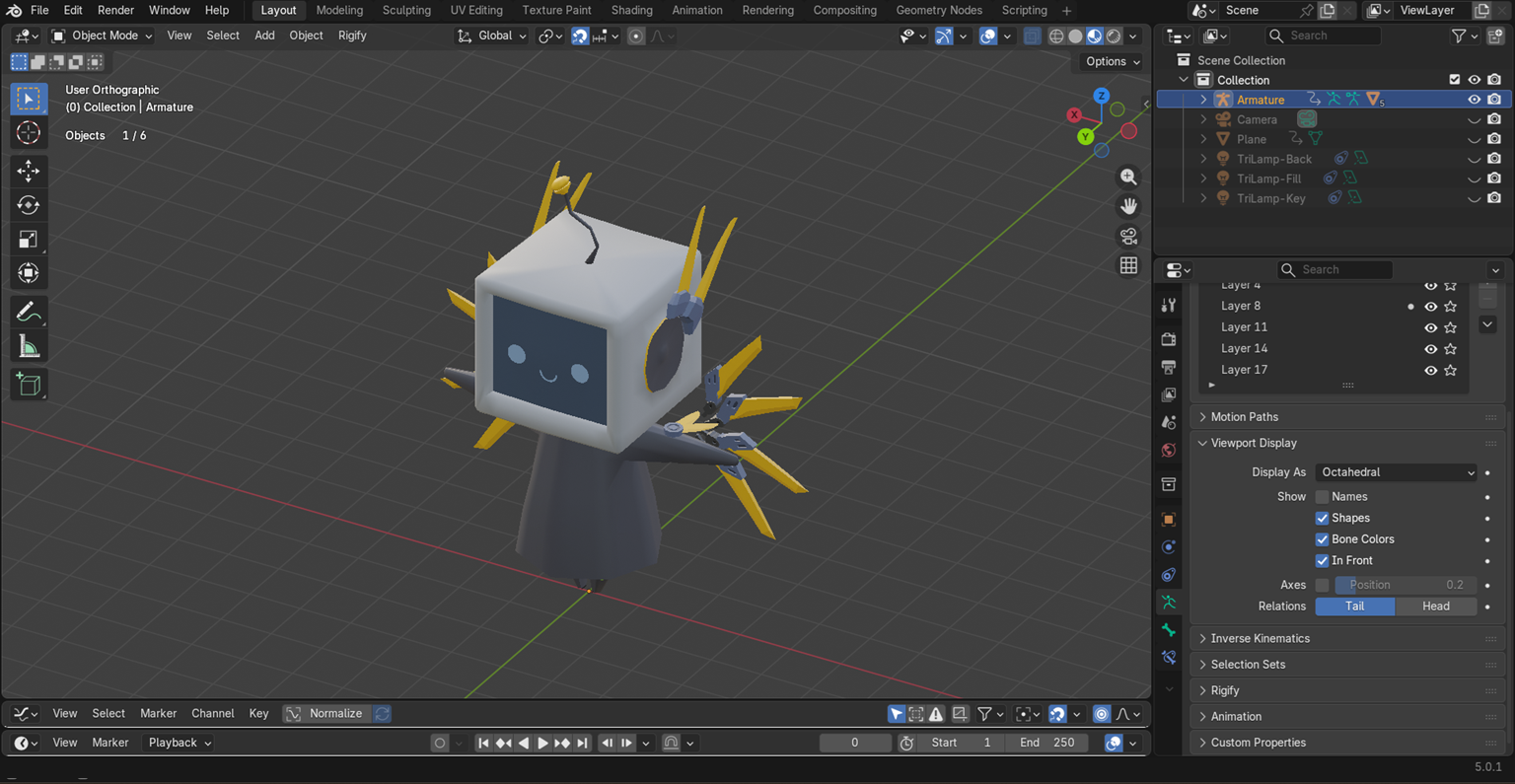
Task: Click the 3D Cursor tool
Action: [x=28, y=133]
